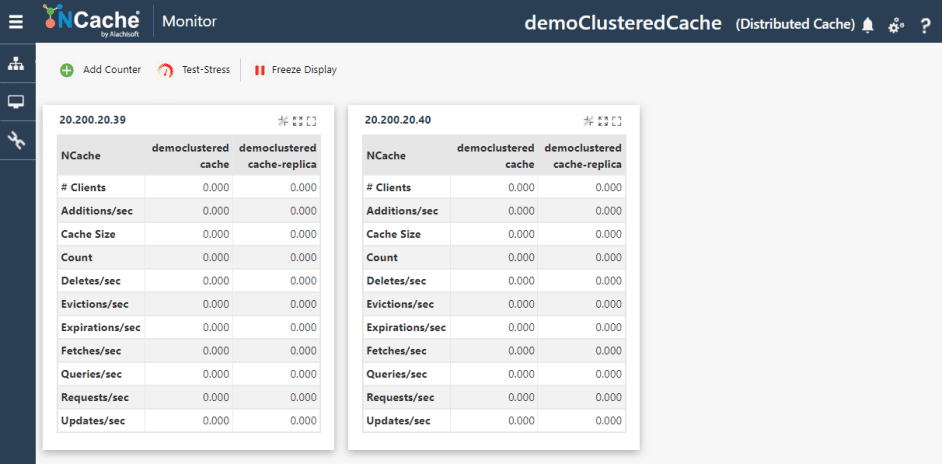Select Count row in 20.200.20.39 panel
942x464 pixels.
[189, 257]
